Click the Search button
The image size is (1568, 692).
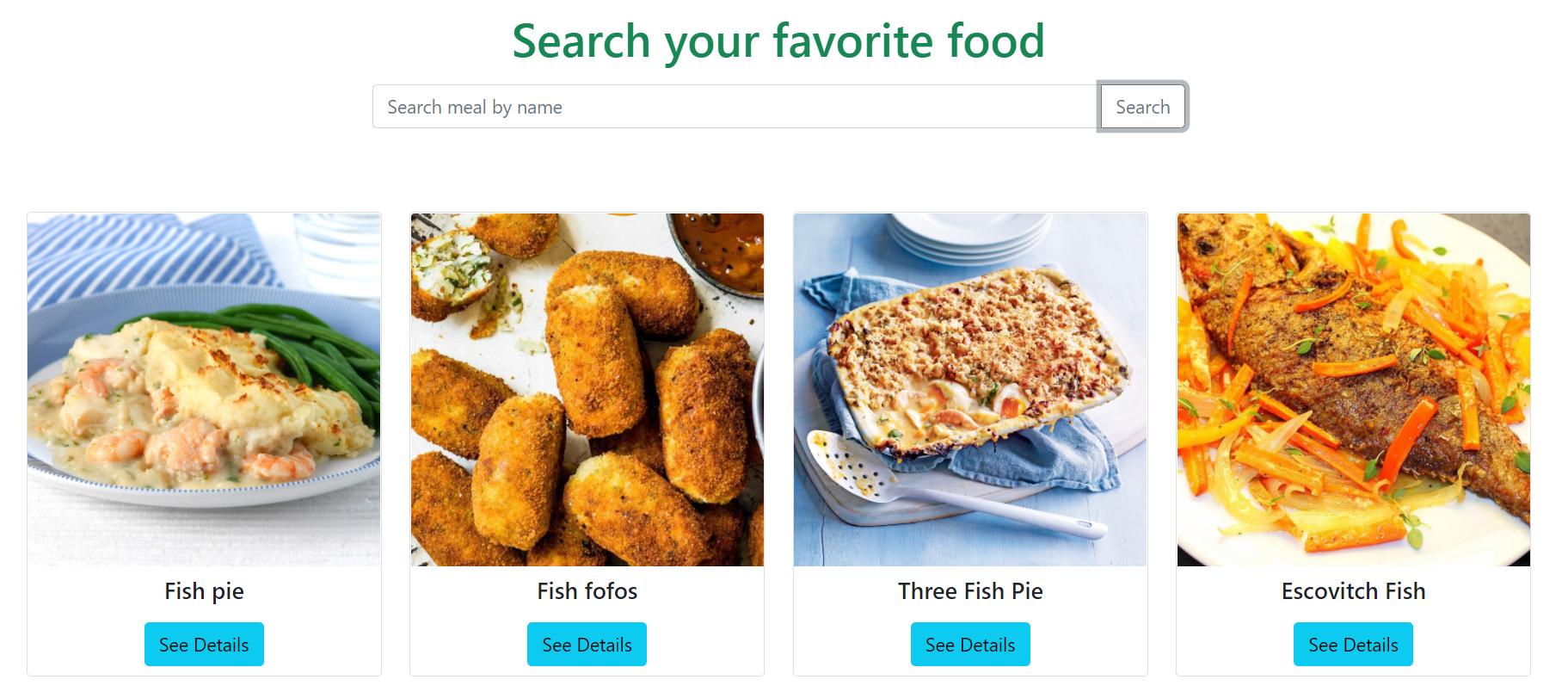[1142, 107]
